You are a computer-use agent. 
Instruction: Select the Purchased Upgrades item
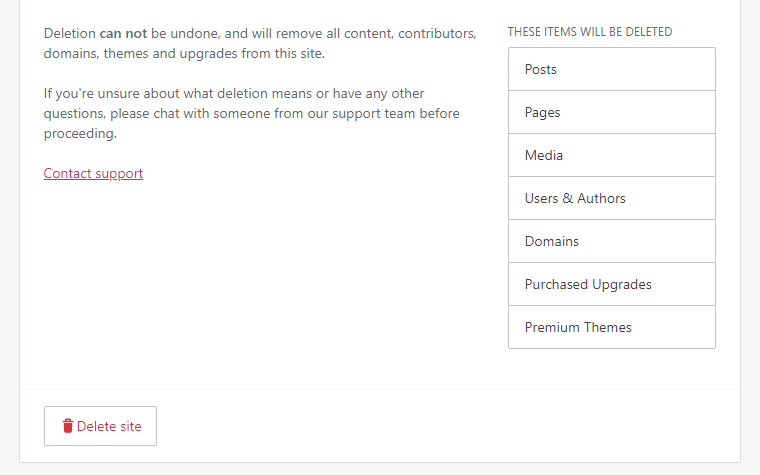611,284
